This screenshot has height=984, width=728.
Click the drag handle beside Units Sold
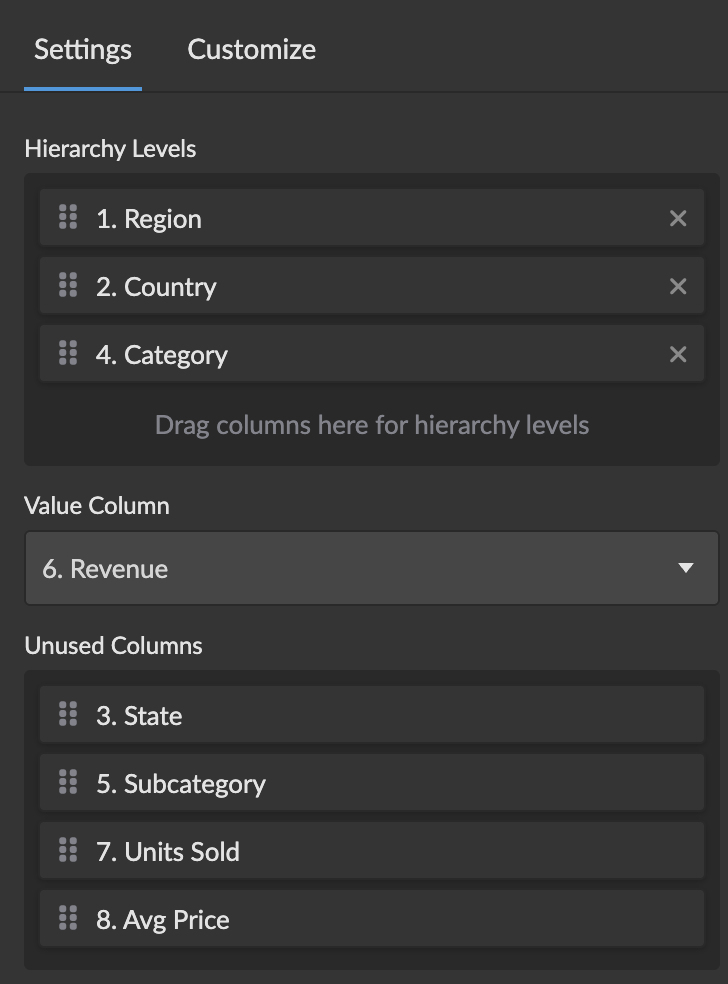coord(68,851)
